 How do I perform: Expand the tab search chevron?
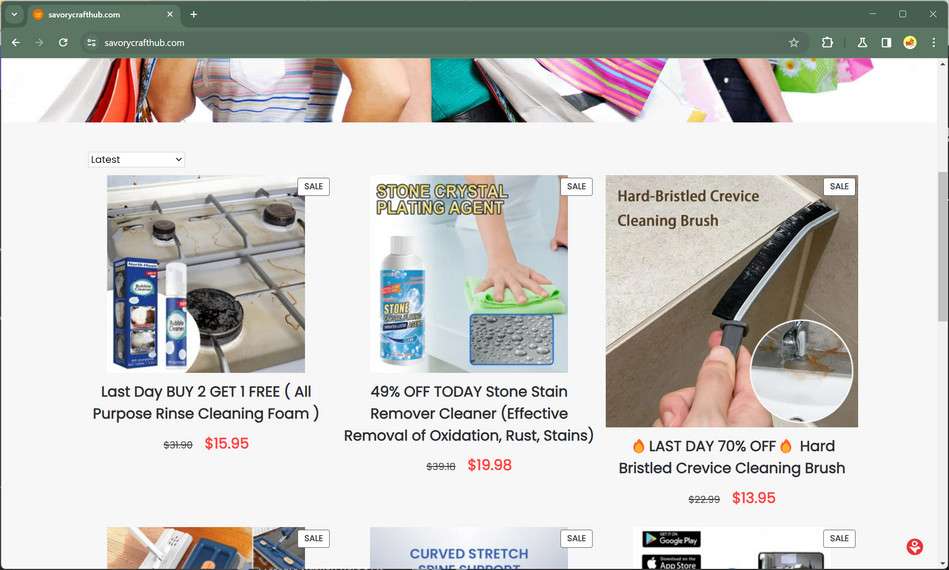(14, 14)
